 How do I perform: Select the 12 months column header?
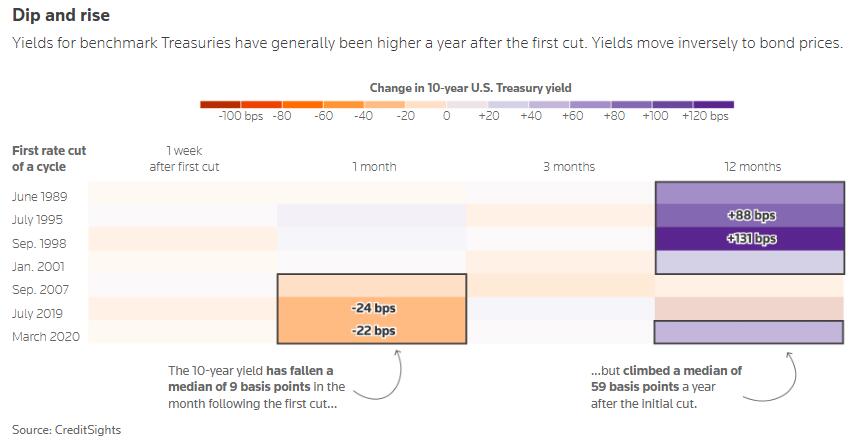(x=753, y=167)
